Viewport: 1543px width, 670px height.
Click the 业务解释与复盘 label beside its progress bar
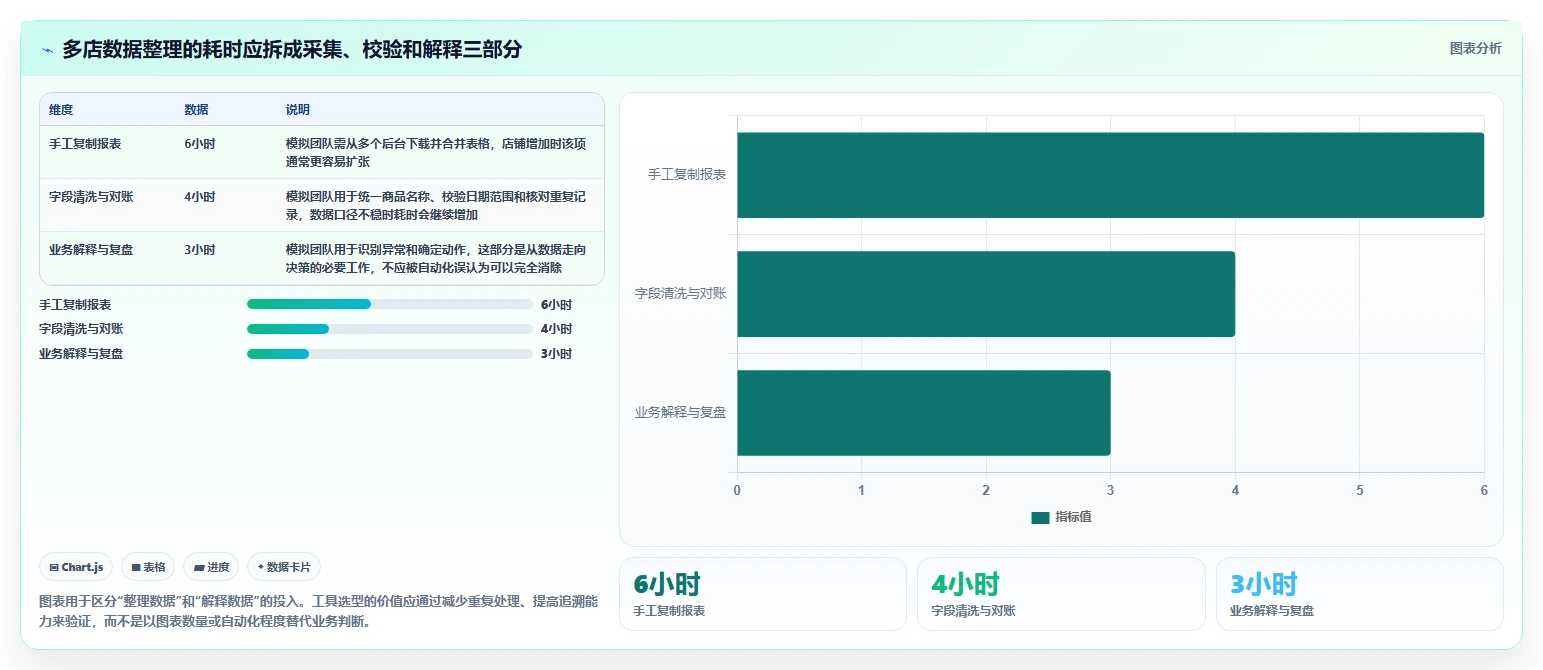[x=81, y=354]
